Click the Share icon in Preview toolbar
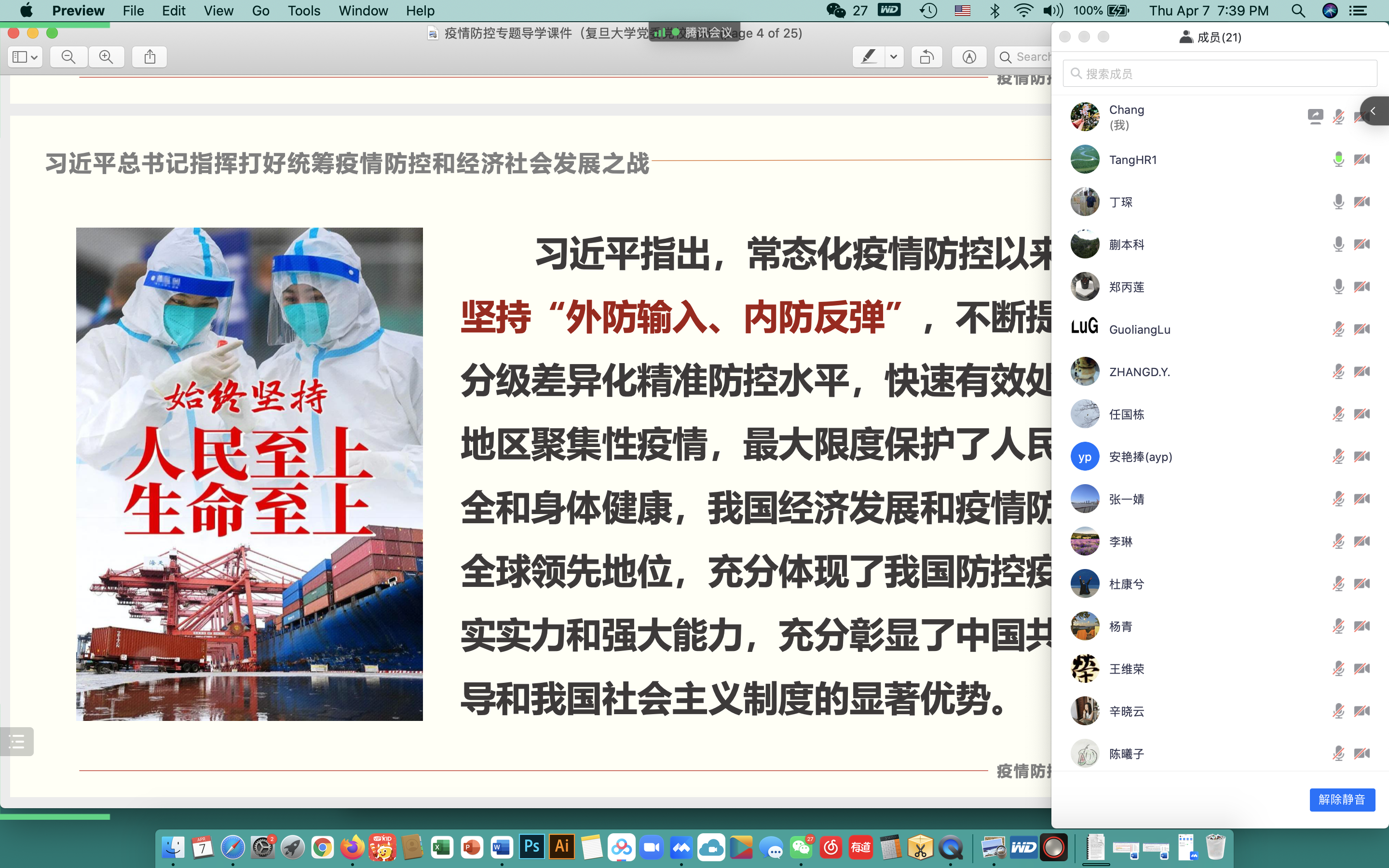The height and width of the screenshot is (868, 1389). tap(149, 57)
